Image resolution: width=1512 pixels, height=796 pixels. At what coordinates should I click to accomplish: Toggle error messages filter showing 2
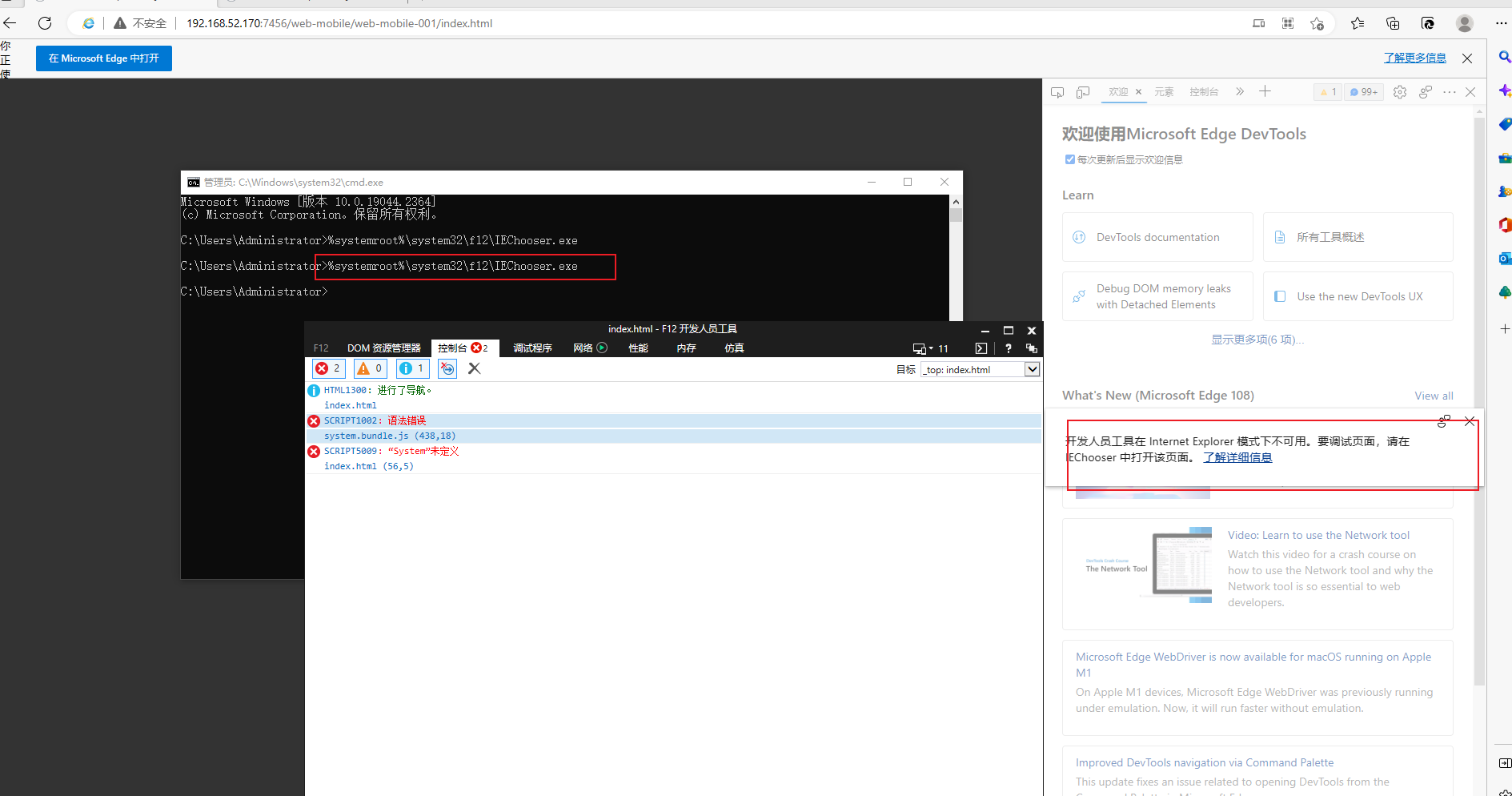pyautogui.click(x=328, y=368)
